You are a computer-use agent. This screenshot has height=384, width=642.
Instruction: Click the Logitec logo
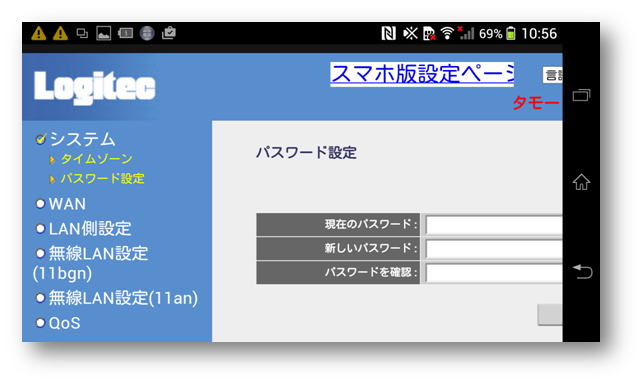tap(95, 87)
